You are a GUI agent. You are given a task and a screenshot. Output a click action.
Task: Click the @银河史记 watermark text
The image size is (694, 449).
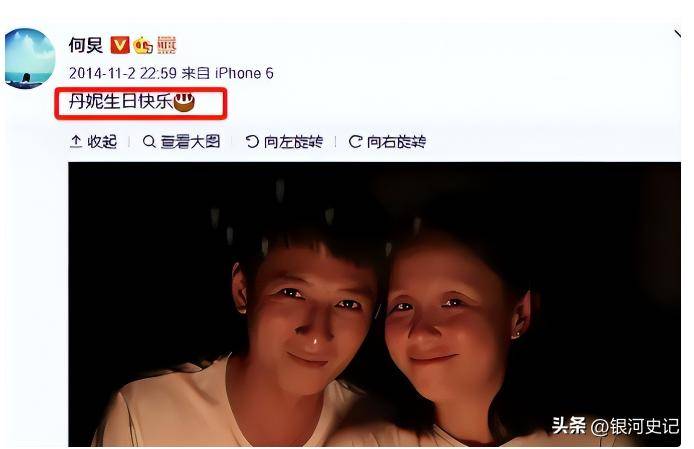click(x=635, y=426)
